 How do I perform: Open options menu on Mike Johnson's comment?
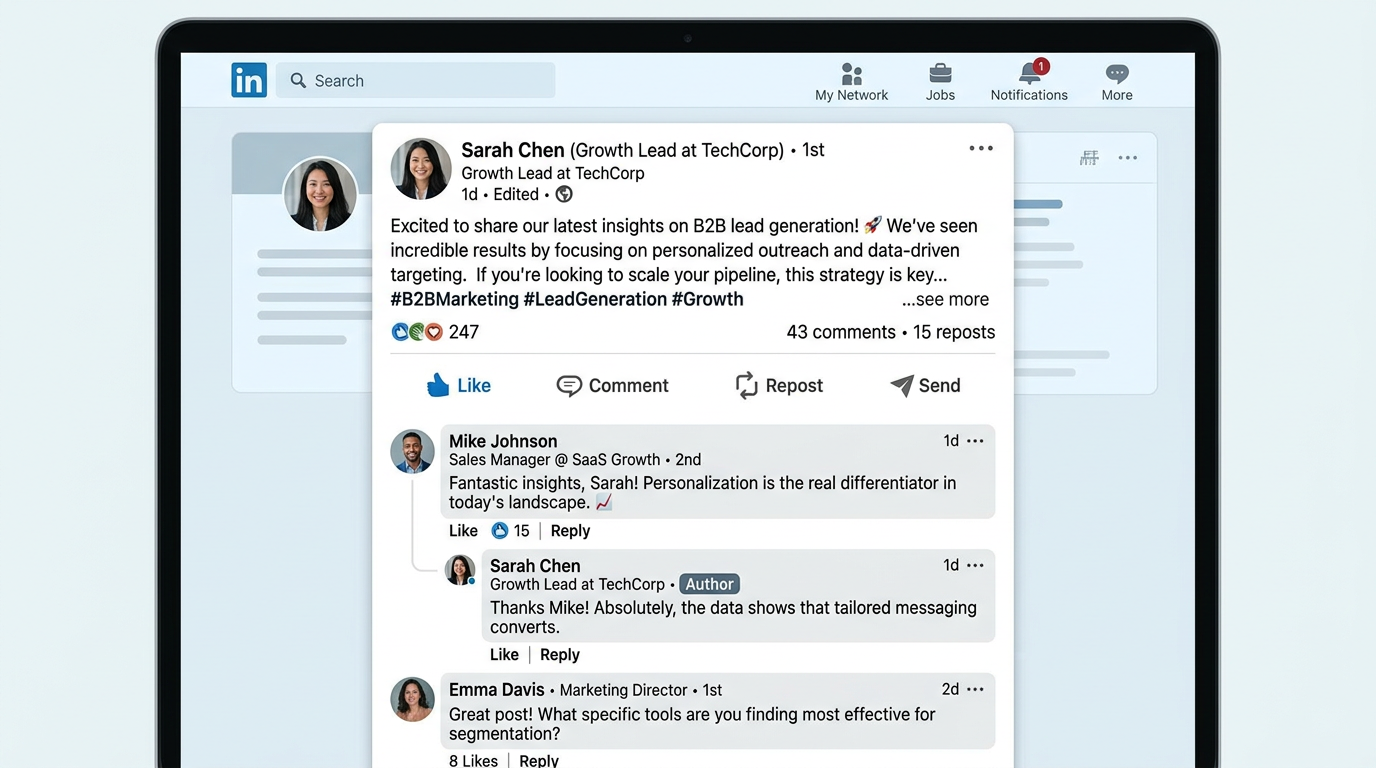[x=975, y=441]
